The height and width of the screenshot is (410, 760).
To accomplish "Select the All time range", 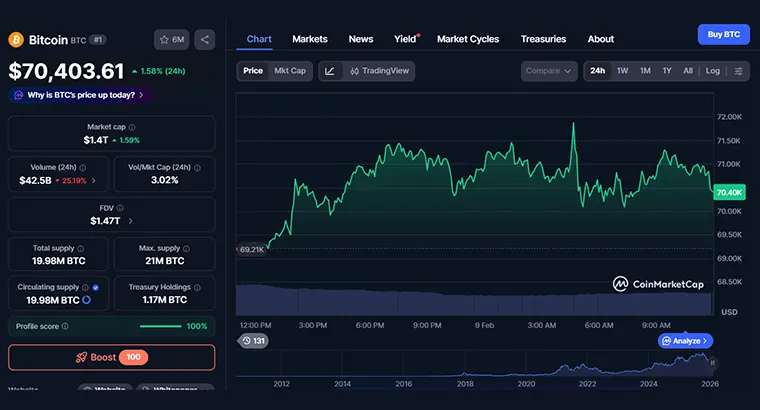I will coord(688,71).
